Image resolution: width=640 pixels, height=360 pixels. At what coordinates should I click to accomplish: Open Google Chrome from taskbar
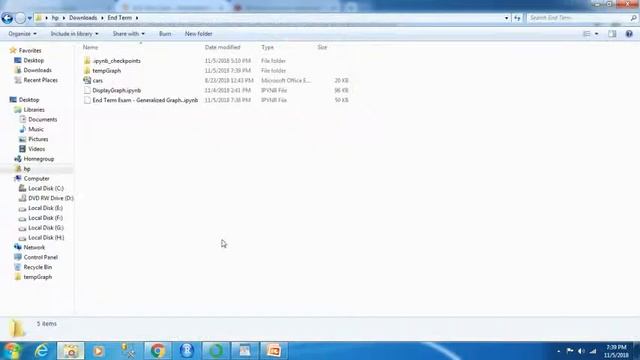pos(158,351)
